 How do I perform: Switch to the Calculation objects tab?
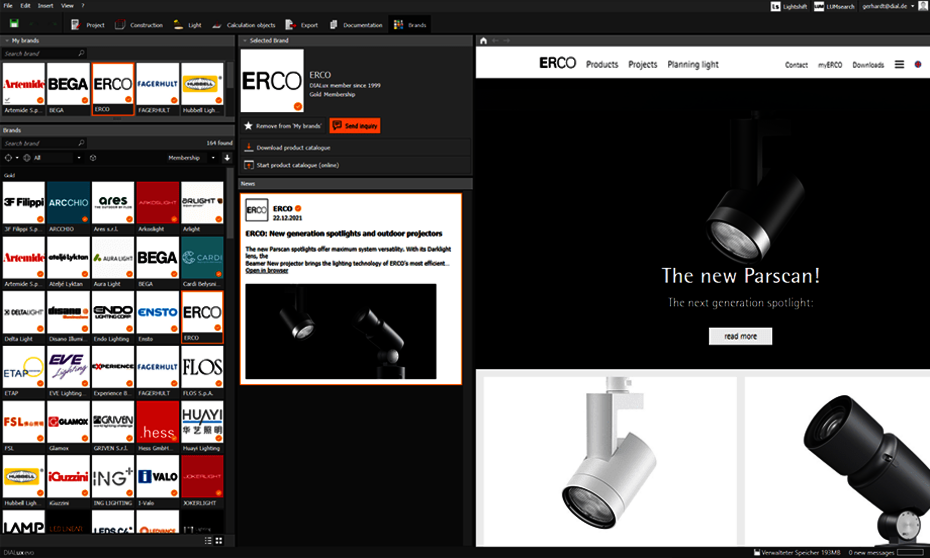(x=244, y=23)
